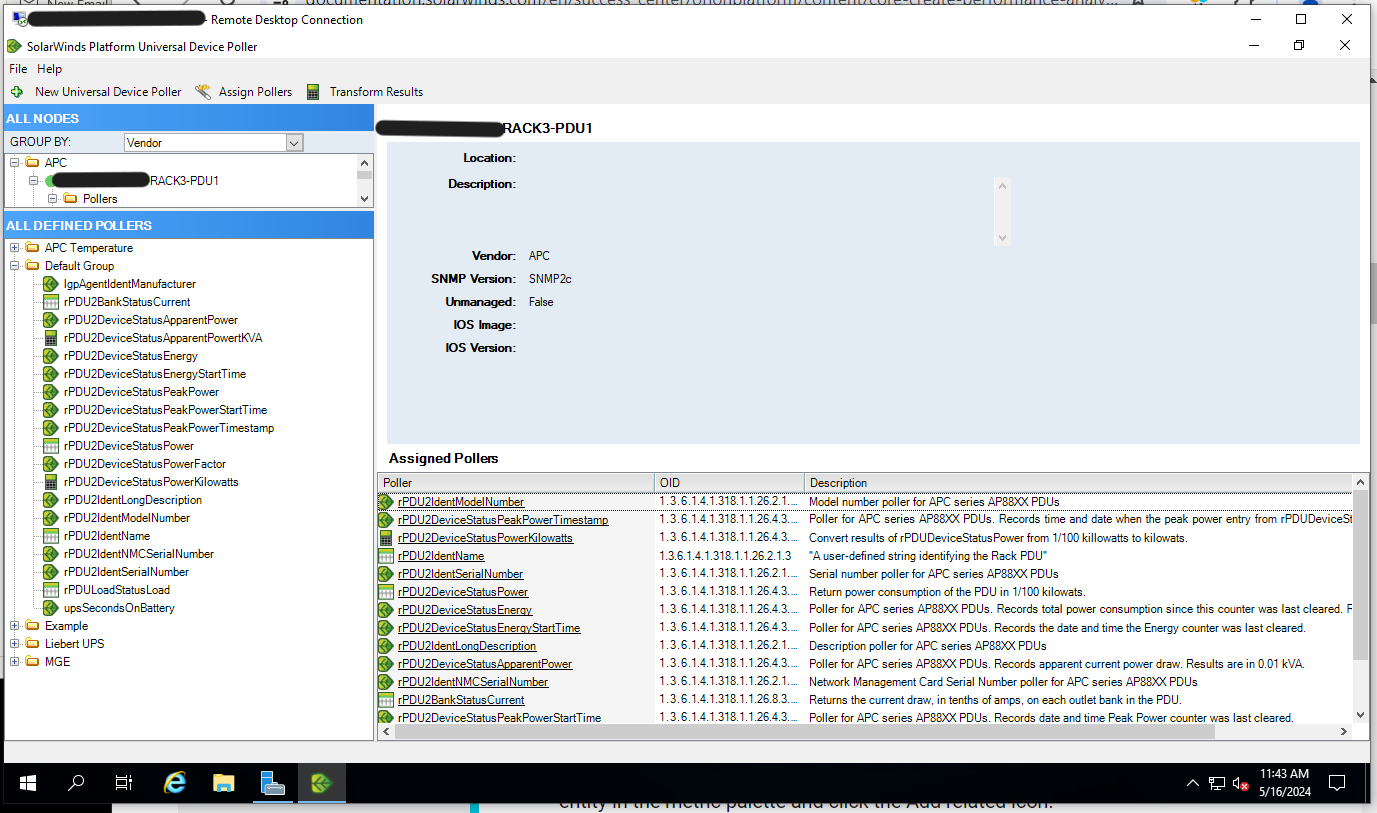Screen dimensions: 1377x813
Task: Click Assigned Pollers horizontal scrollbar thumb
Action: [x=805, y=732]
